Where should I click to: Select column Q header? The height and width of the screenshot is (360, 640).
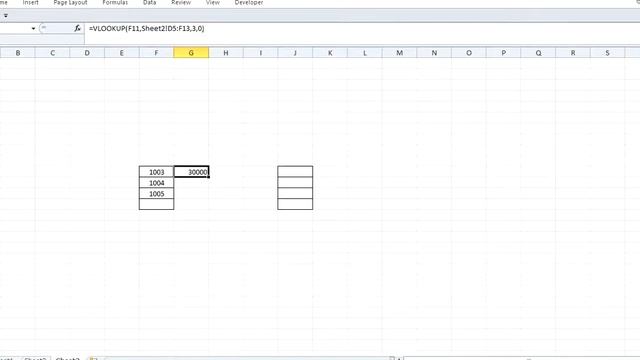tap(538, 53)
